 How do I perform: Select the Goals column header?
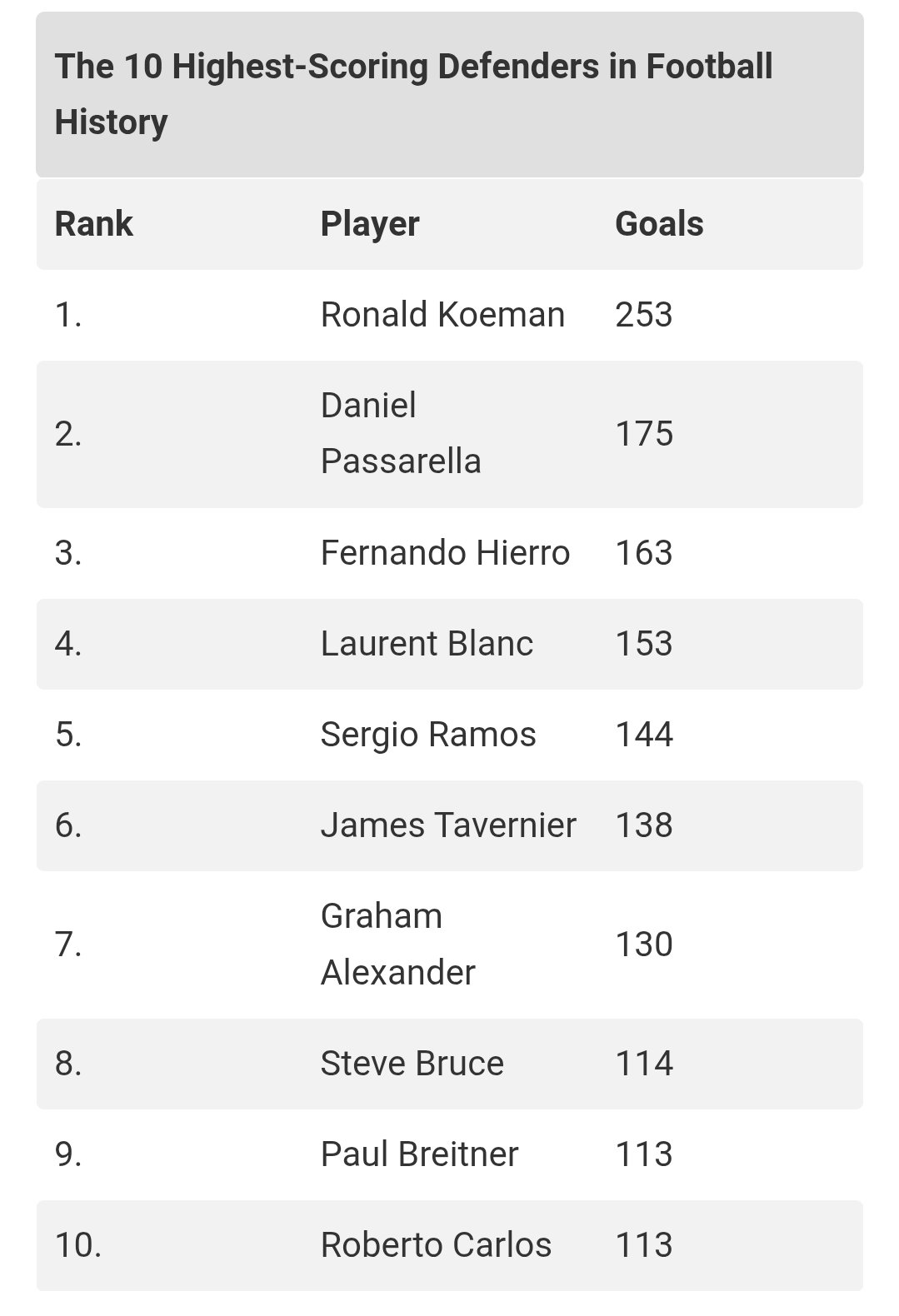(659, 224)
